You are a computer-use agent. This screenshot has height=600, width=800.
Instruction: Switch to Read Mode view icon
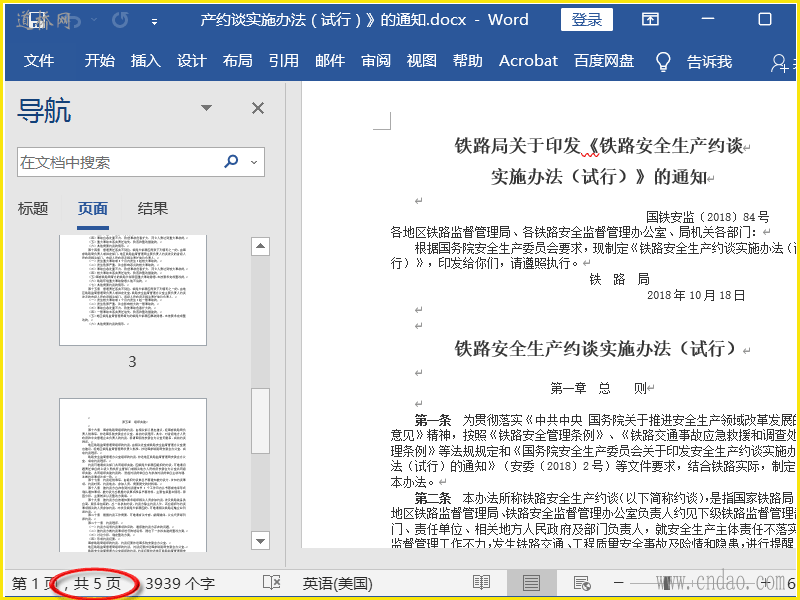[x=481, y=583]
